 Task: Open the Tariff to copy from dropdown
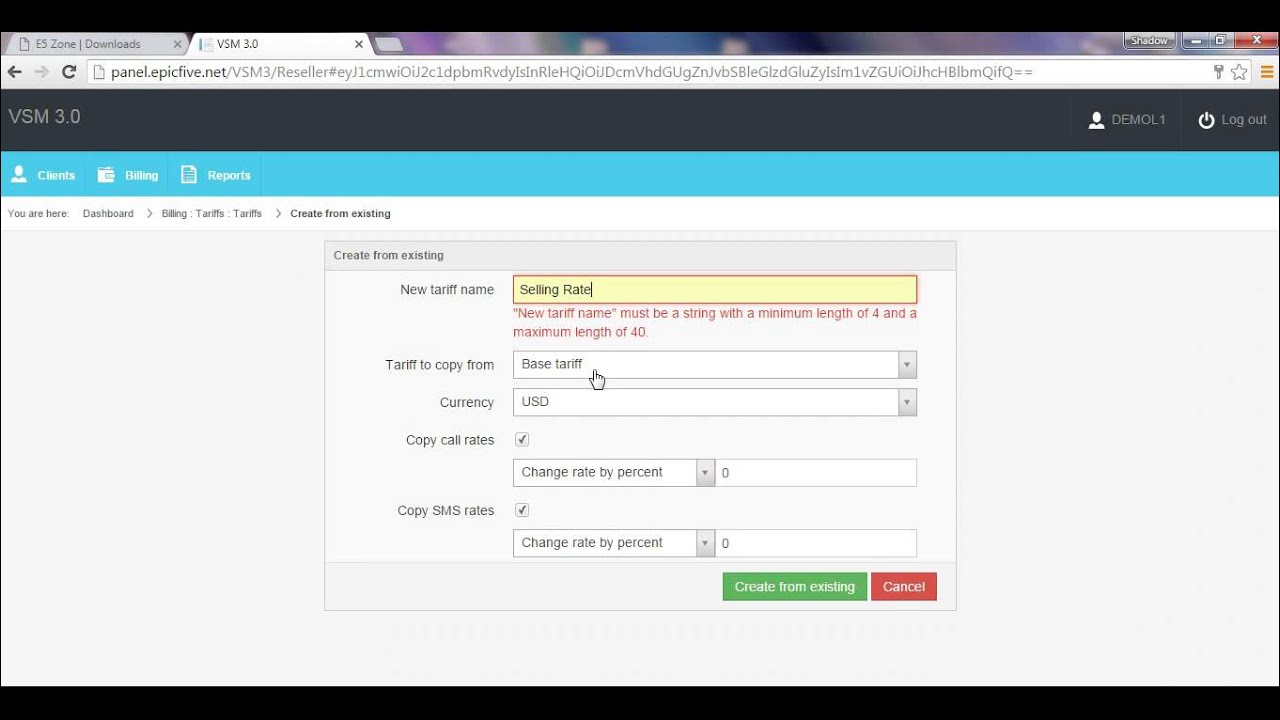715,365
